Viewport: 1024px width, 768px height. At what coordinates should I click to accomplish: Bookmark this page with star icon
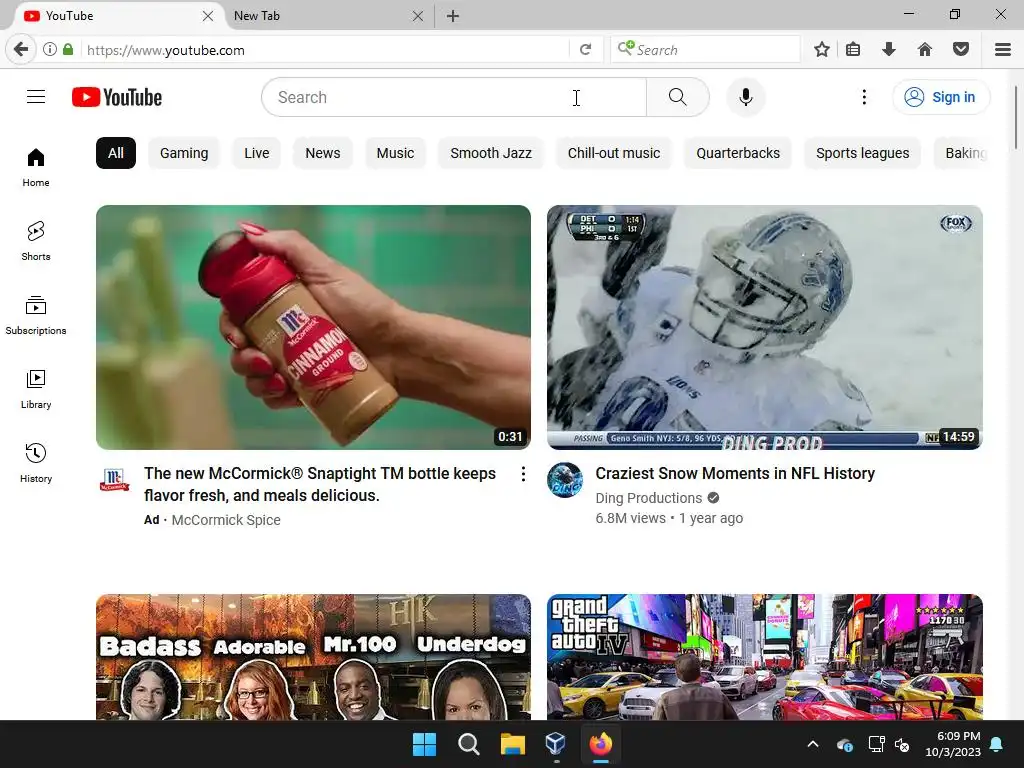click(x=822, y=50)
